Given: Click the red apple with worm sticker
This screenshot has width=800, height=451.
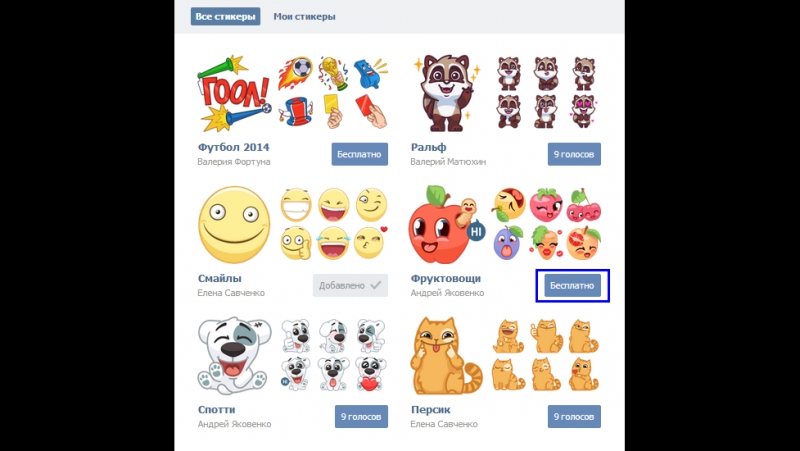Looking at the screenshot, I should pyautogui.click(x=444, y=225).
